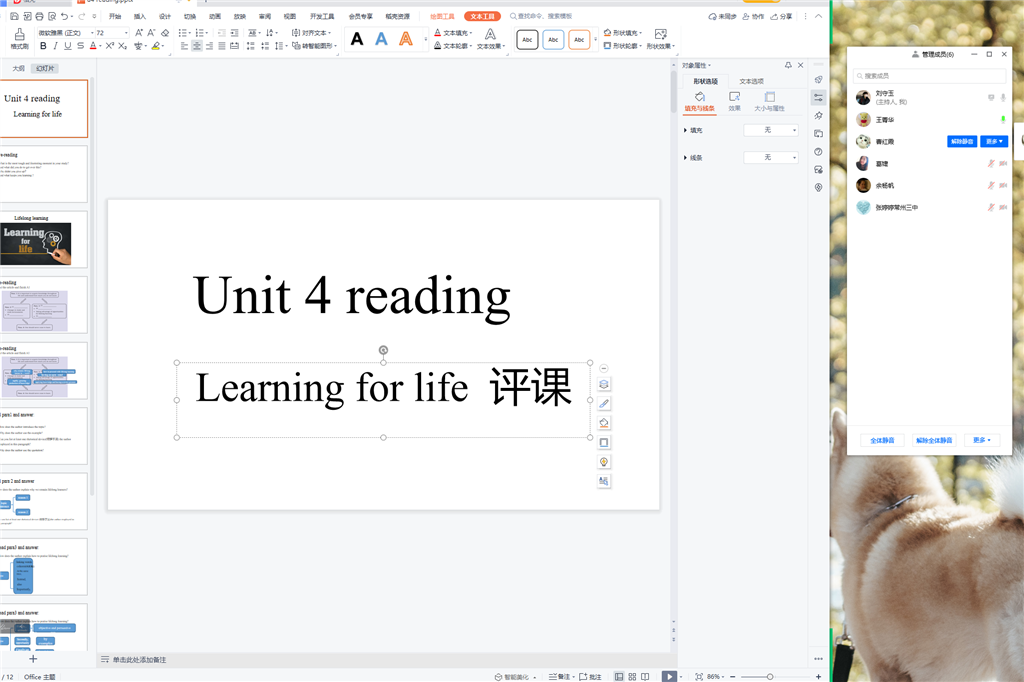Click the layers icon beside the text box
The height and width of the screenshot is (682, 1024).
click(604, 384)
